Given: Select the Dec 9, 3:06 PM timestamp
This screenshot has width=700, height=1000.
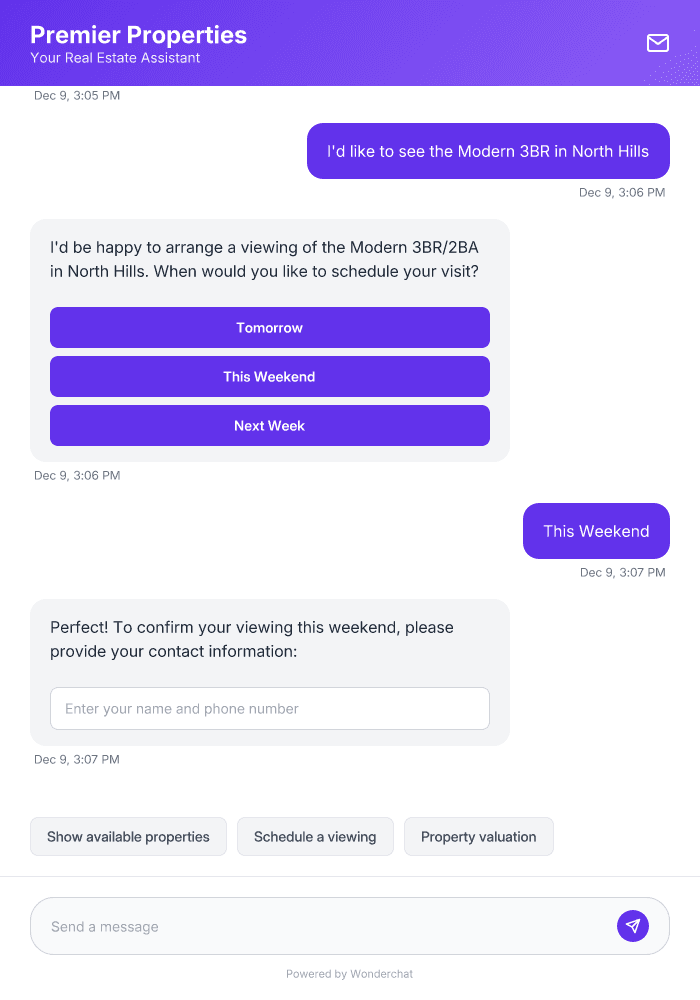Looking at the screenshot, I should pyautogui.click(x=623, y=192).
